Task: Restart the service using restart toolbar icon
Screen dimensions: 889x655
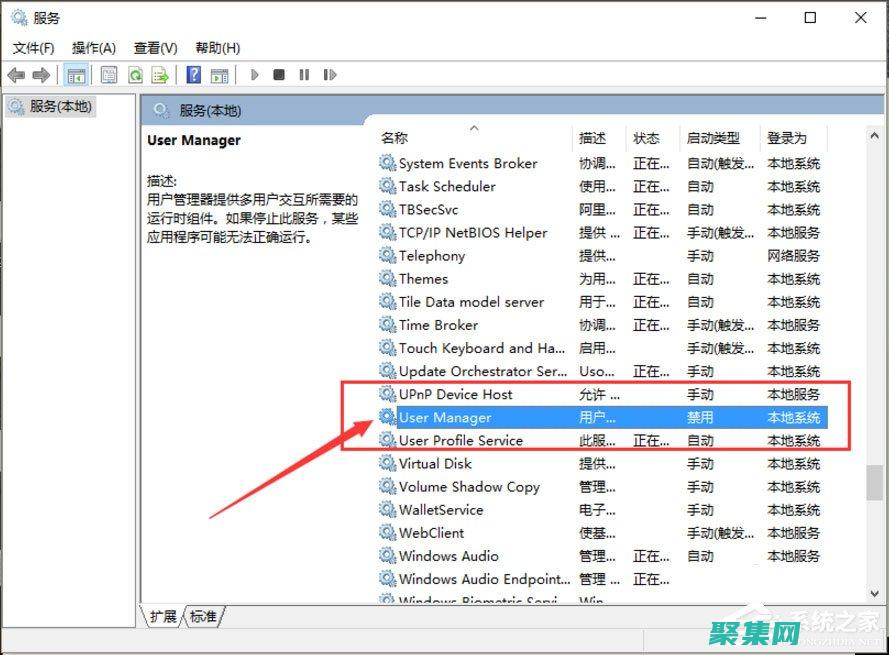Action: 329,74
